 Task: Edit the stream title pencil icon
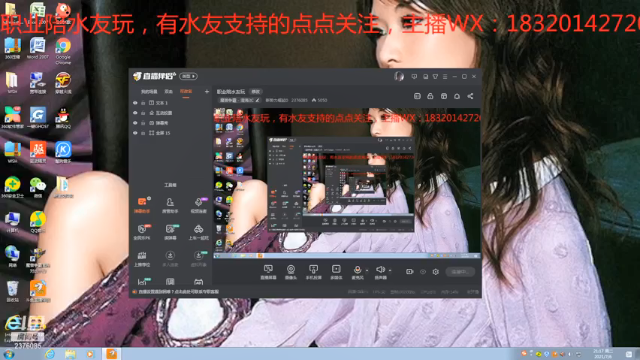[258, 100]
